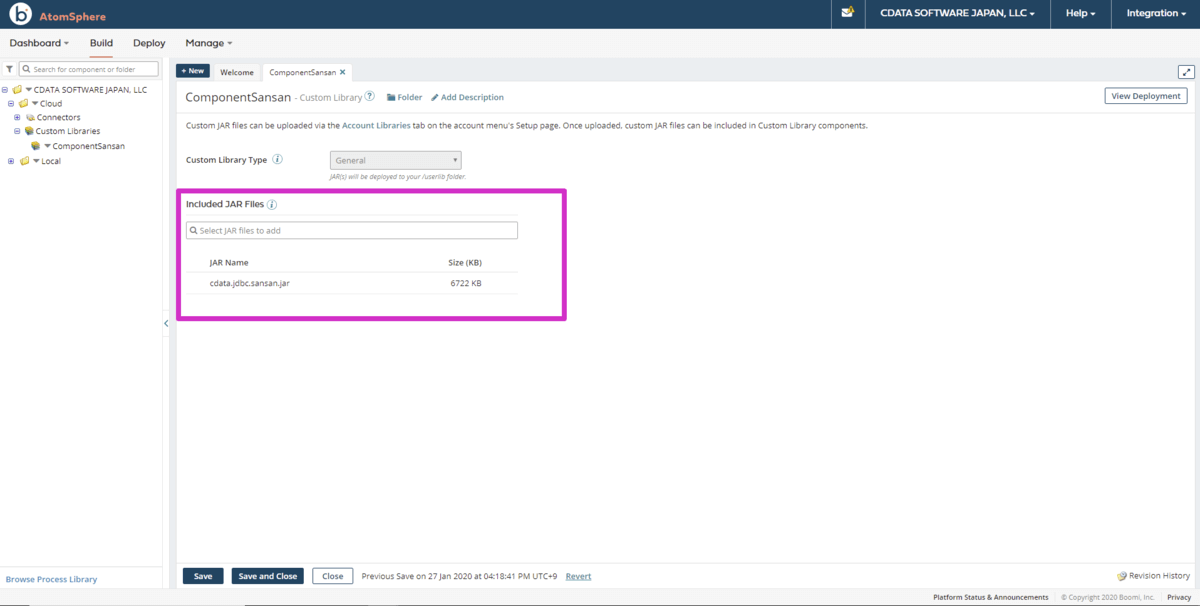The image size is (1200, 606).
Task: Open the Deploy menu item
Action: click(149, 43)
